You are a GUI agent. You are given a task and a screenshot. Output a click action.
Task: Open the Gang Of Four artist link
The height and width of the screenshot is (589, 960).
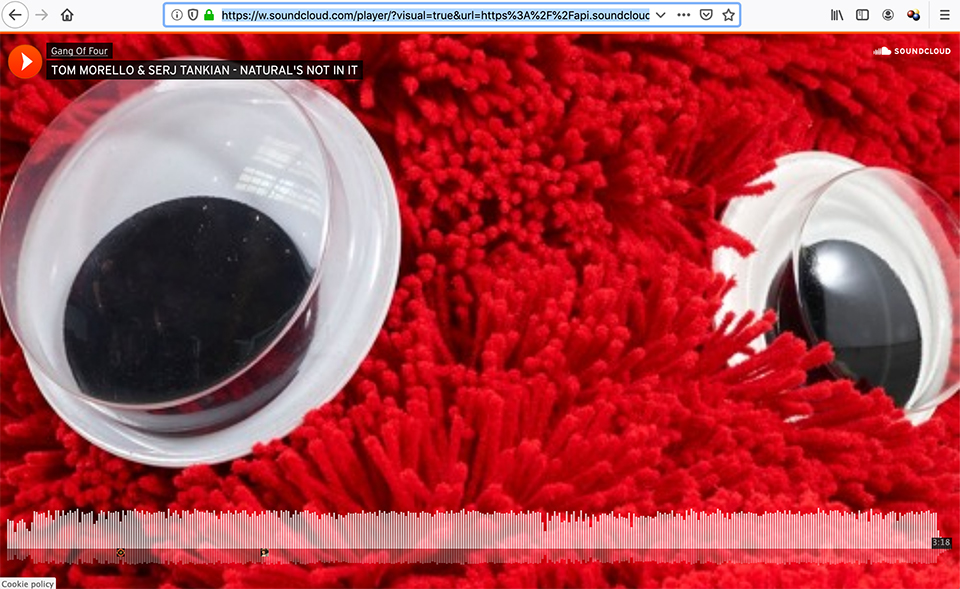tap(79, 51)
